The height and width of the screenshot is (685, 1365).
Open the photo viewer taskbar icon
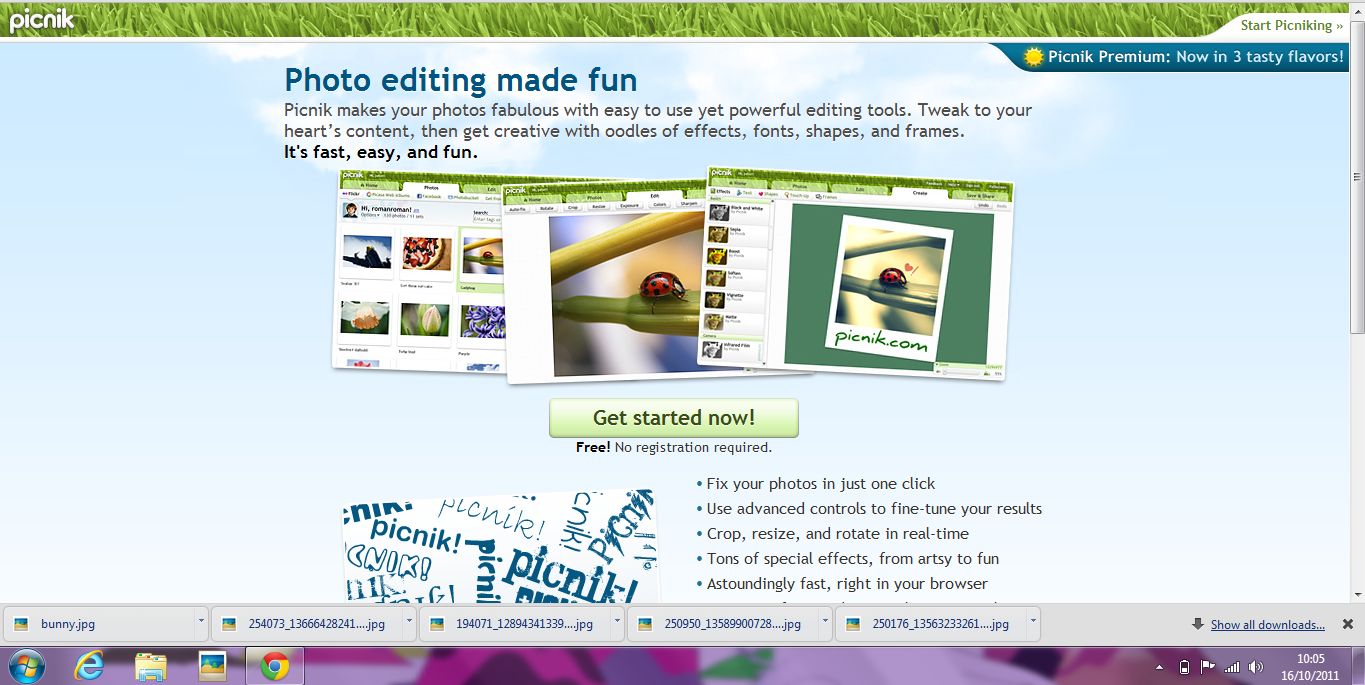212,666
